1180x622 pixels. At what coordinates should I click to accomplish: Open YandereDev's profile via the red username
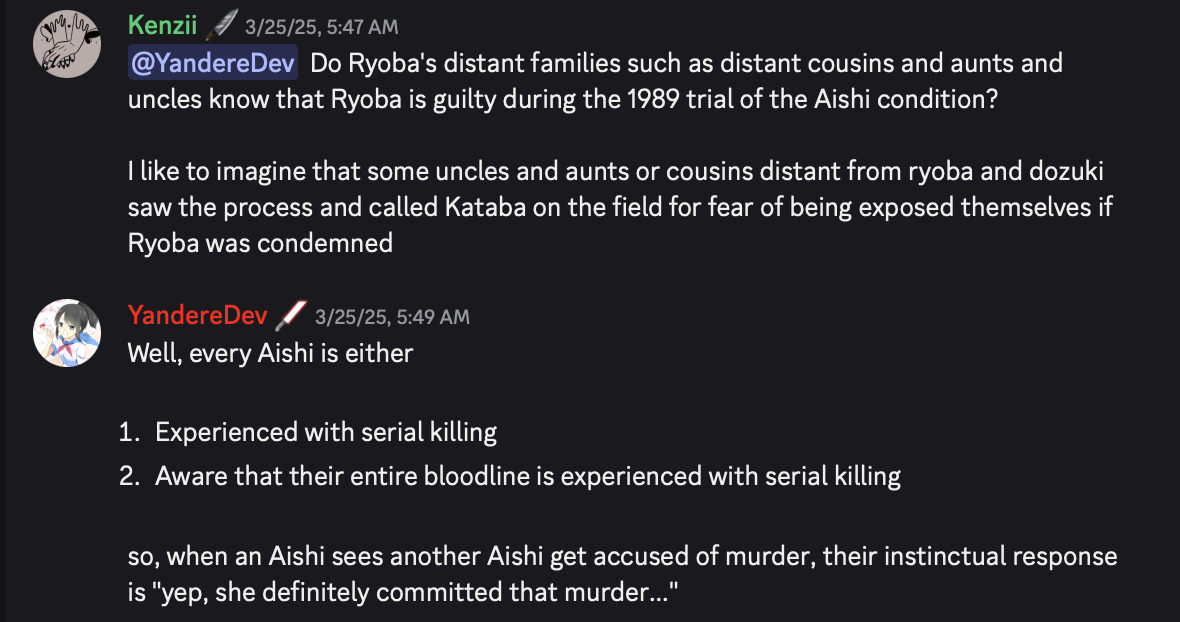click(197, 316)
